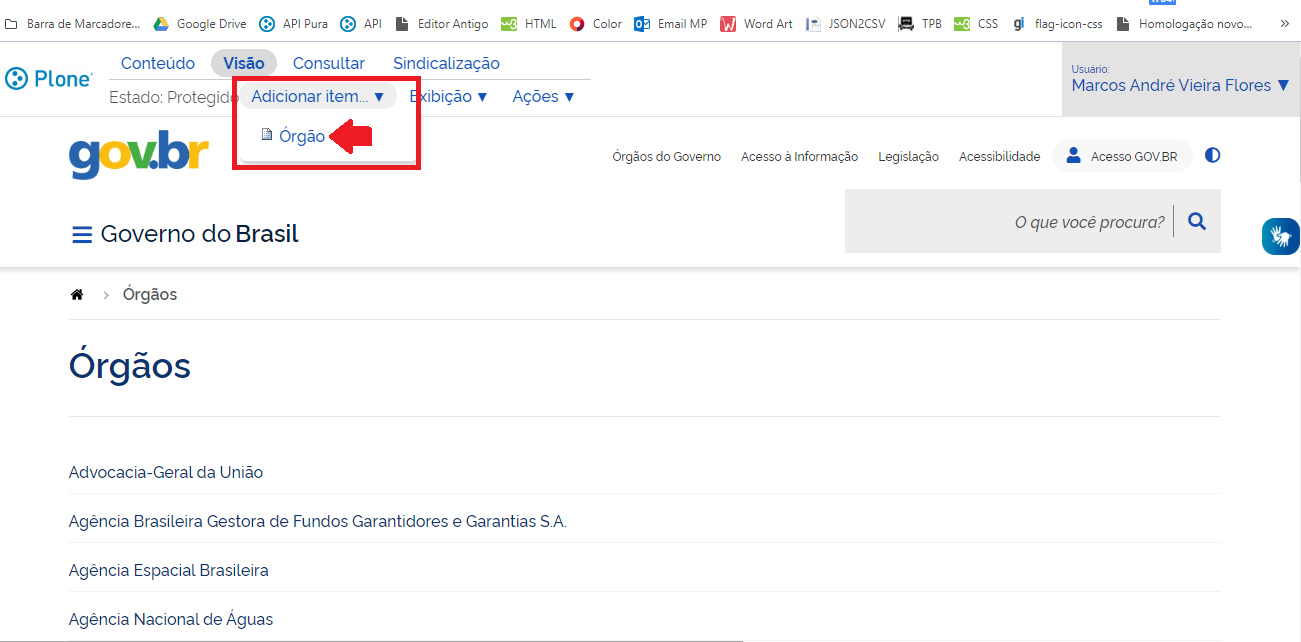Click the magnifying glass search icon
Viewport: 1301px width, 642px height.
(x=1197, y=222)
